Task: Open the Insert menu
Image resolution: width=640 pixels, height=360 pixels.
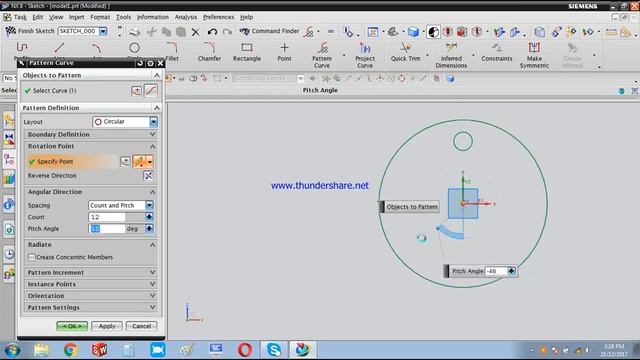Action: (76, 17)
